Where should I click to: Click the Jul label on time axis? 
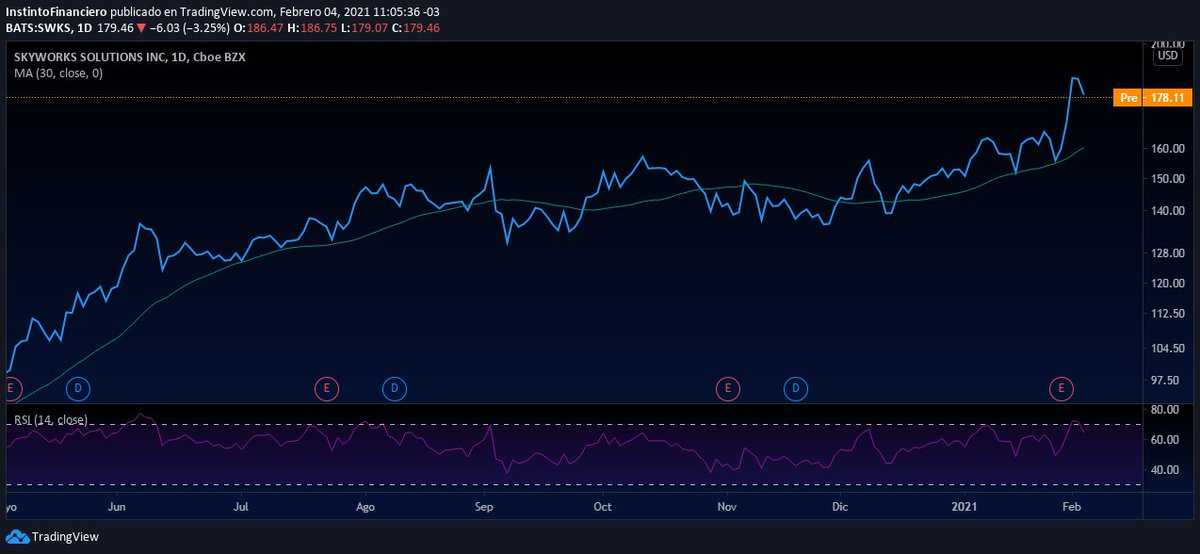[x=240, y=507]
